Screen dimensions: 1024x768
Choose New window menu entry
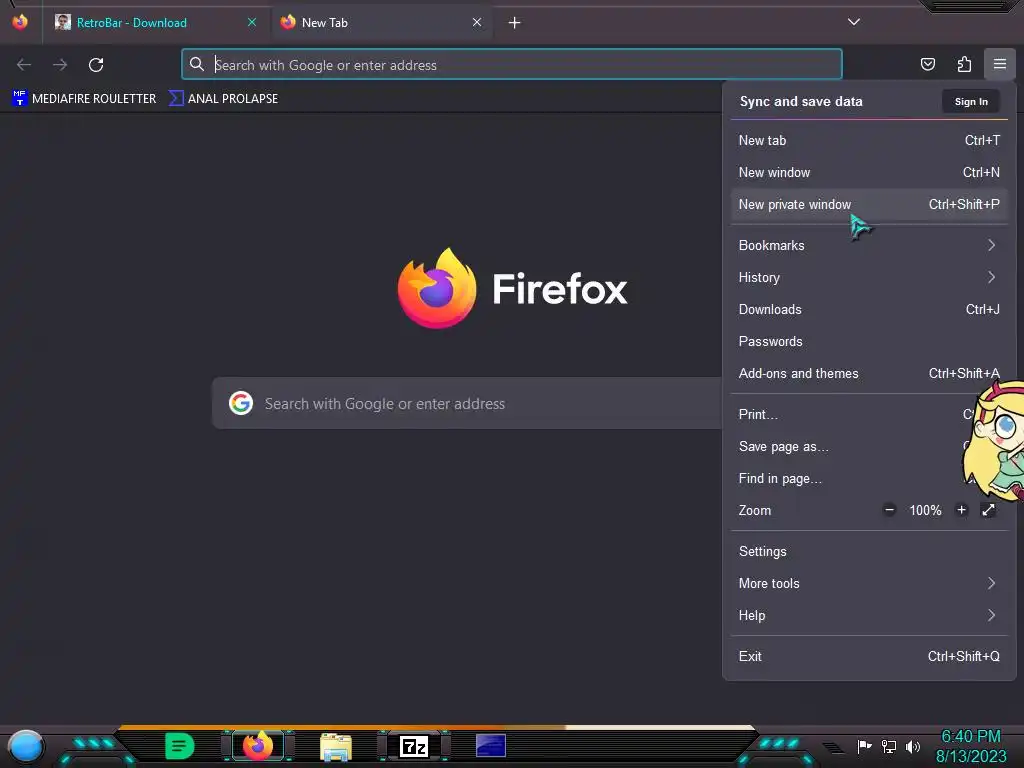pyautogui.click(x=869, y=172)
